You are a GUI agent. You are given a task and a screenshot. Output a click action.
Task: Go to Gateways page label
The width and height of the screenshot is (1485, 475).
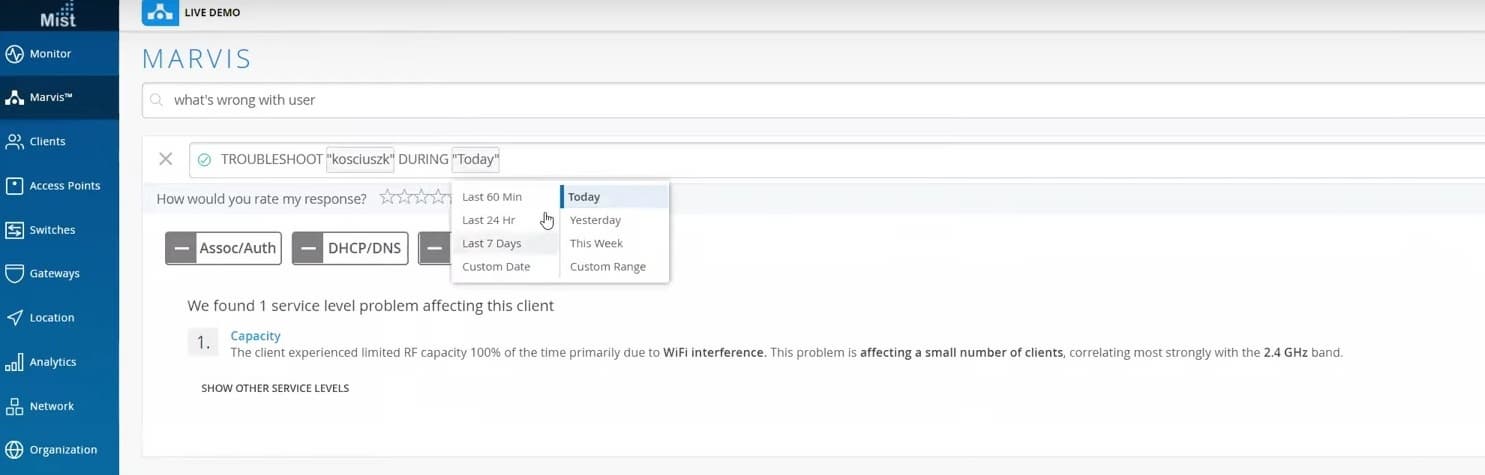(54, 274)
